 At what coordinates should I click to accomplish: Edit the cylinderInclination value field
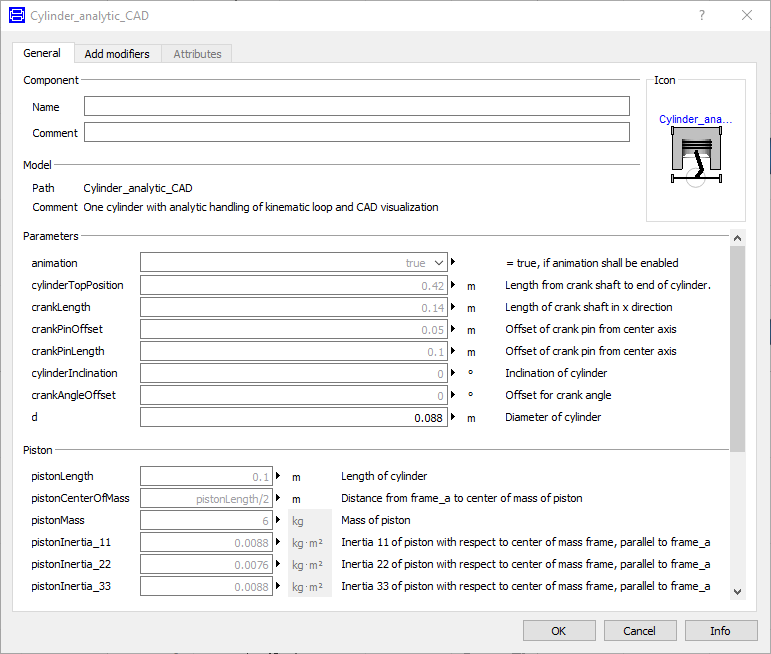(x=294, y=373)
